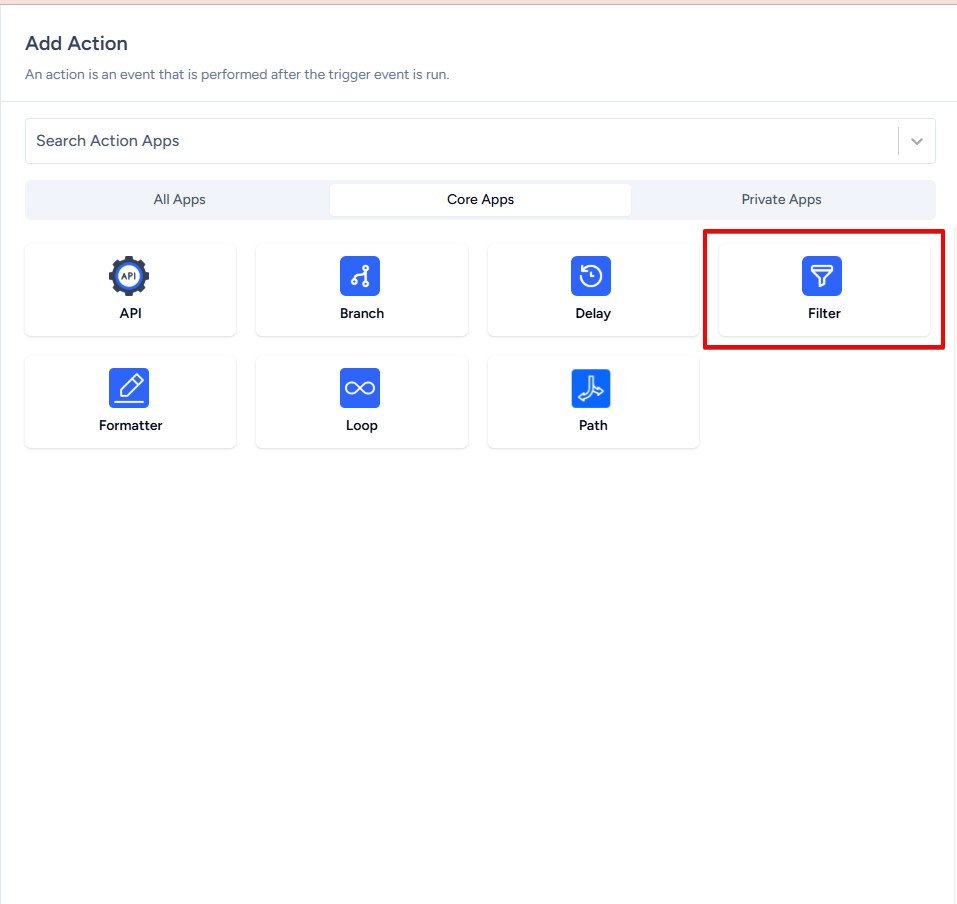This screenshot has width=957, height=904.
Task: Click the "Formatter" card label
Action: (x=130, y=425)
